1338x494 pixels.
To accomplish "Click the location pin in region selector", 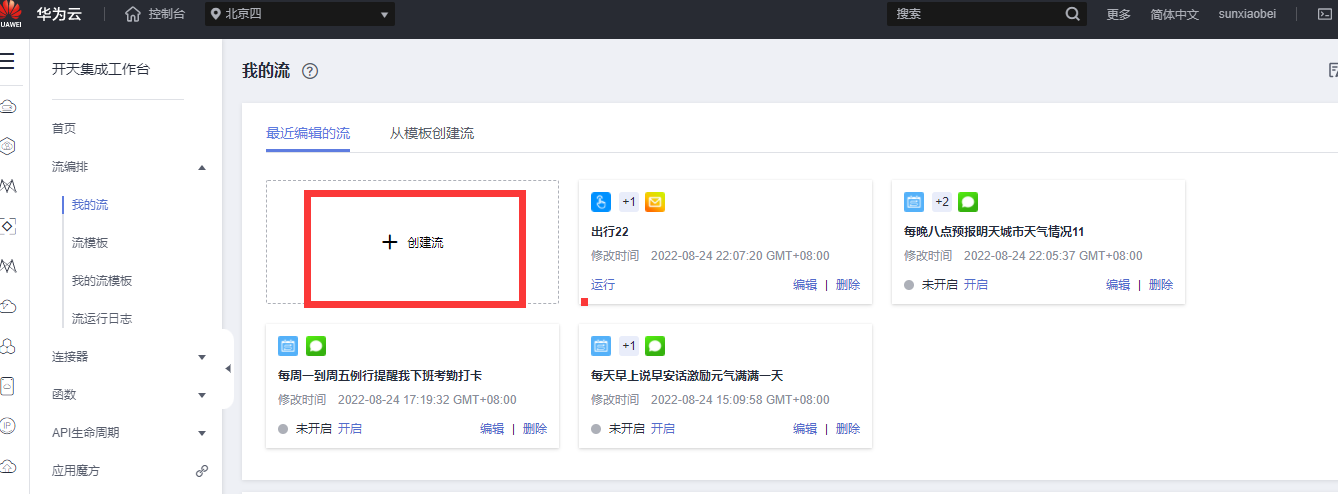I will point(216,14).
